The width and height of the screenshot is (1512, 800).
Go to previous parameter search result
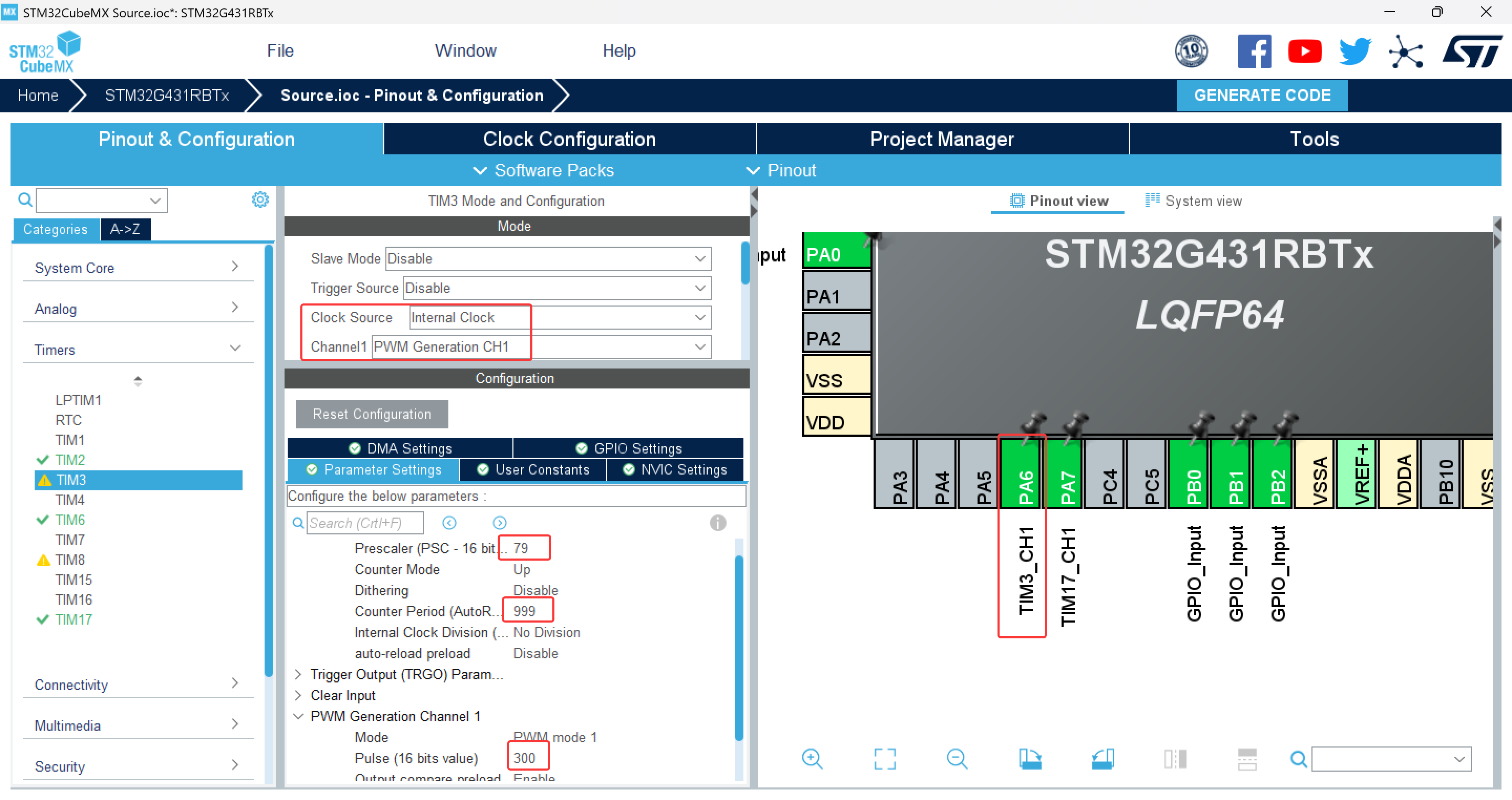tap(449, 523)
